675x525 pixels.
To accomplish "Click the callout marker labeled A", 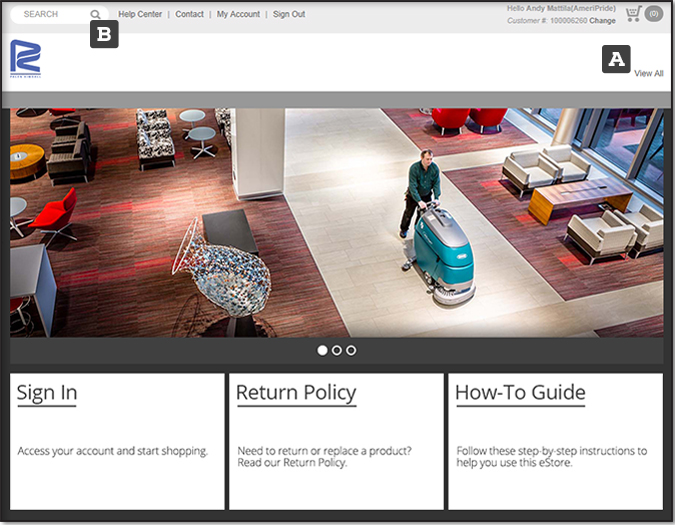I will [x=616, y=59].
